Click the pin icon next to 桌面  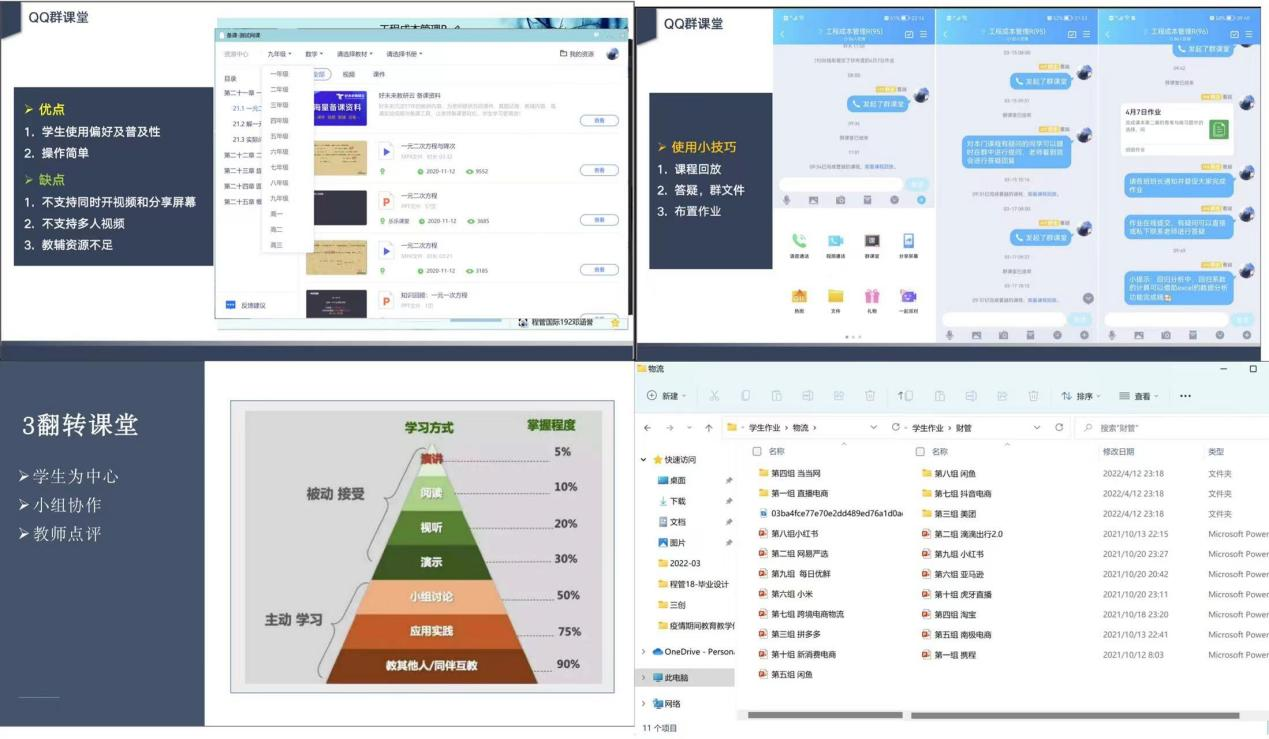pyautogui.click(x=728, y=481)
